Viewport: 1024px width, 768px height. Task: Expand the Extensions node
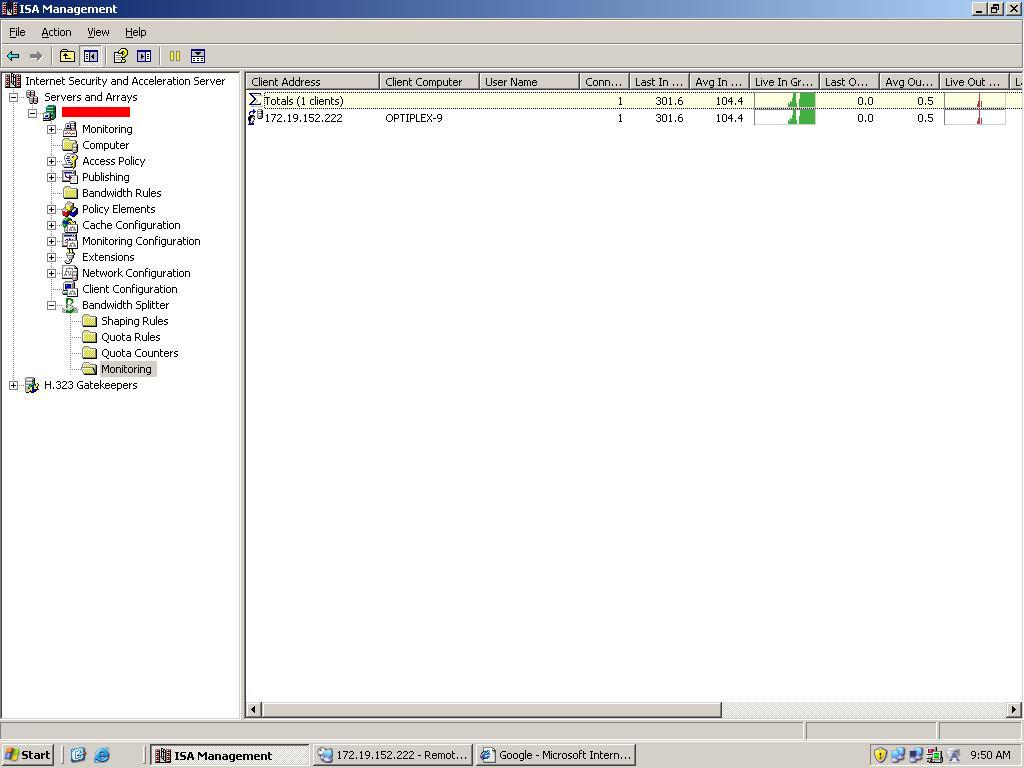coord(51,257)
